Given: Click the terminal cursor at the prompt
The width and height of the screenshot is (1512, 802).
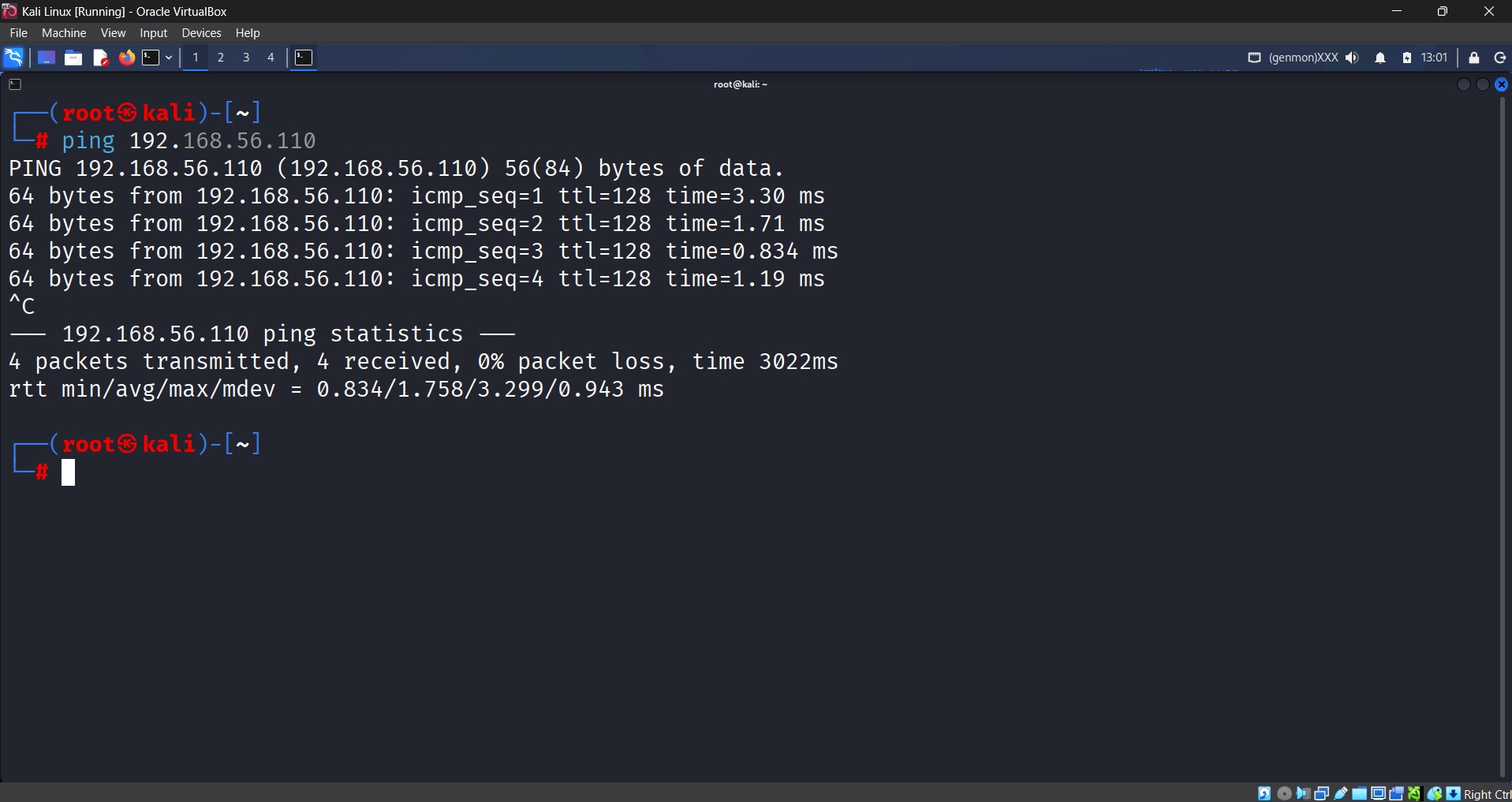Looking at the screenshot, I should point(69,472).
